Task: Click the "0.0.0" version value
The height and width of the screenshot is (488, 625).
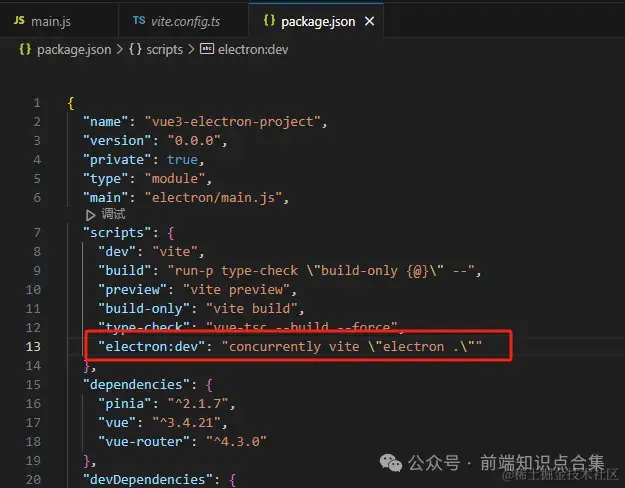Action: pos(194,140)
